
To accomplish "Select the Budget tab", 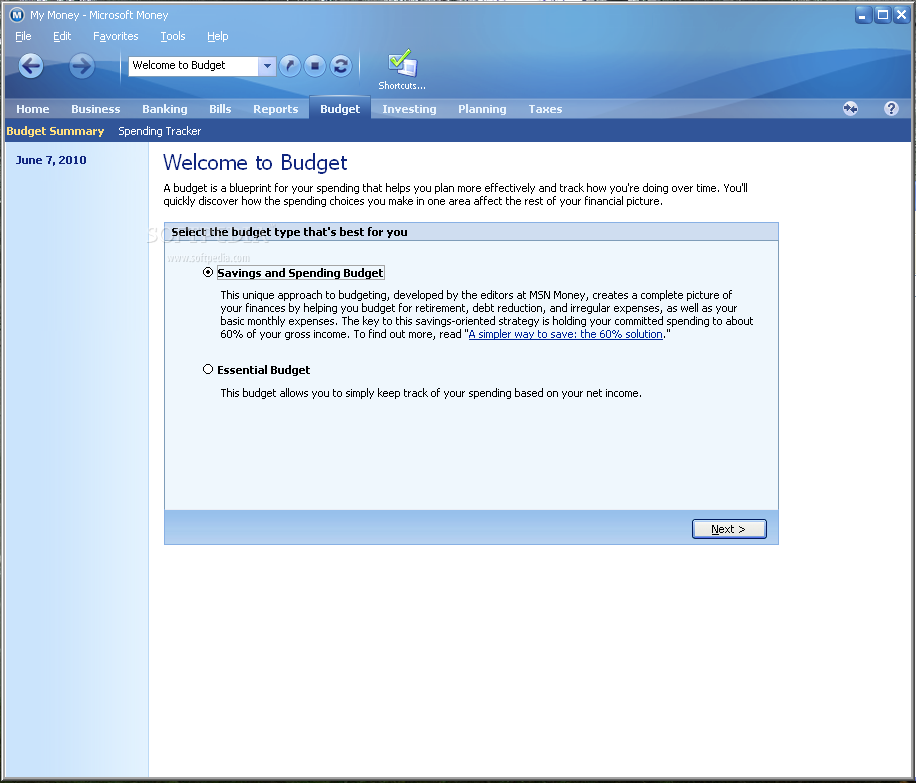I will (x=340, y=109).
